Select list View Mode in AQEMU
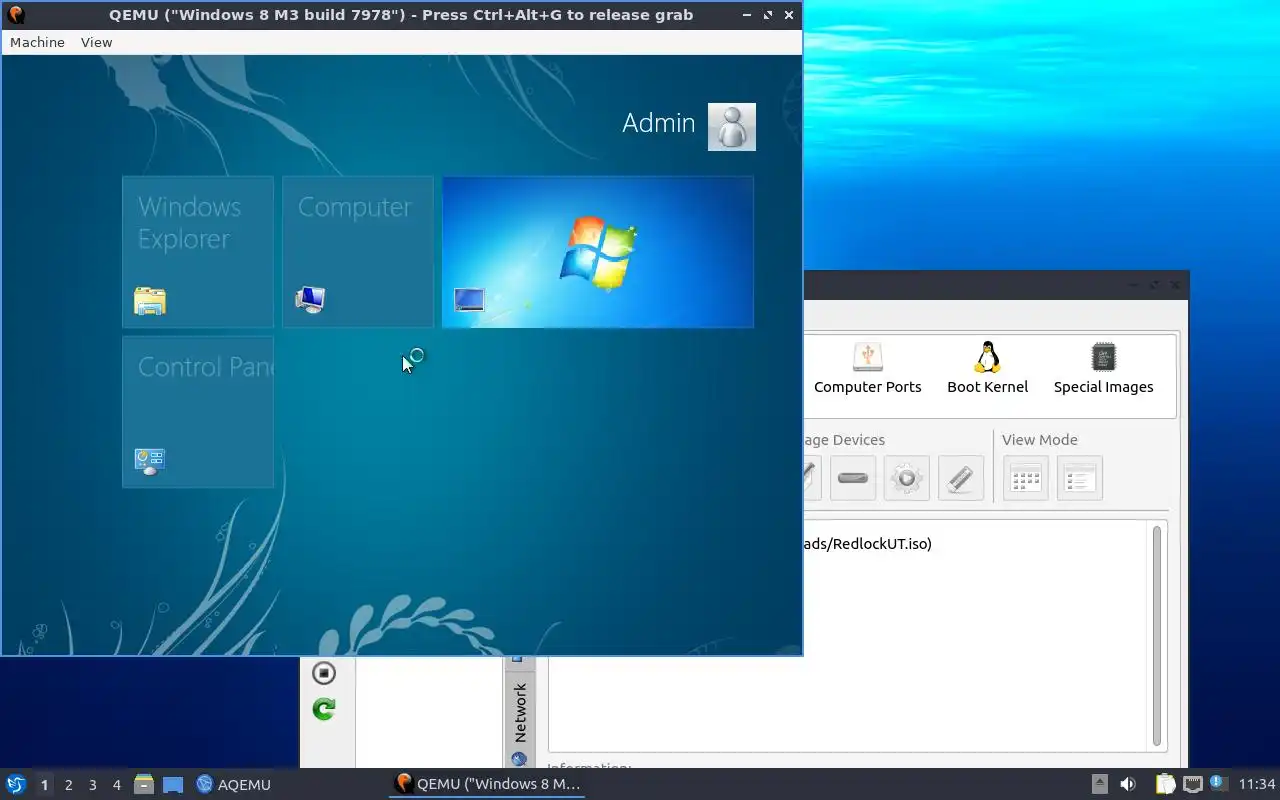The image size is (1280, 800). pos(1080,478)
